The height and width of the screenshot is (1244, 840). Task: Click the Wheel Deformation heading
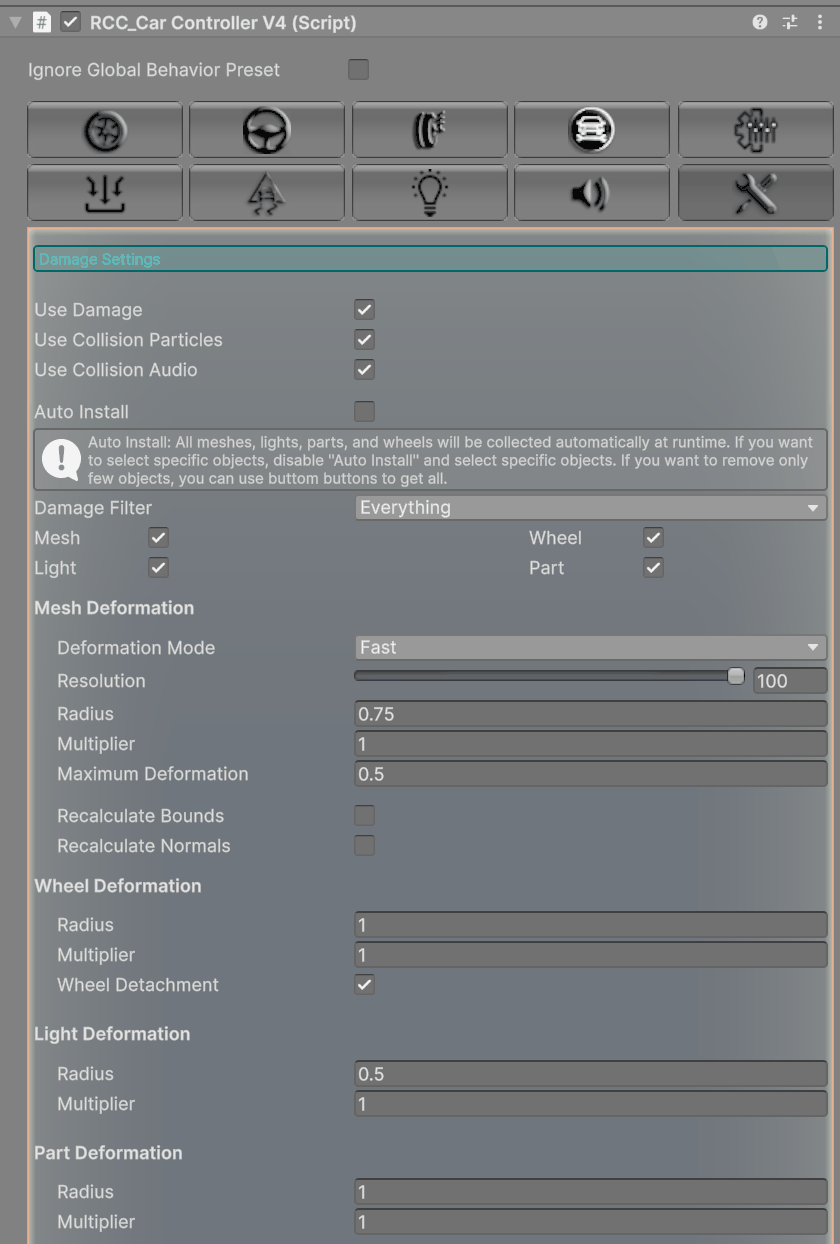[x=118, y=886]
